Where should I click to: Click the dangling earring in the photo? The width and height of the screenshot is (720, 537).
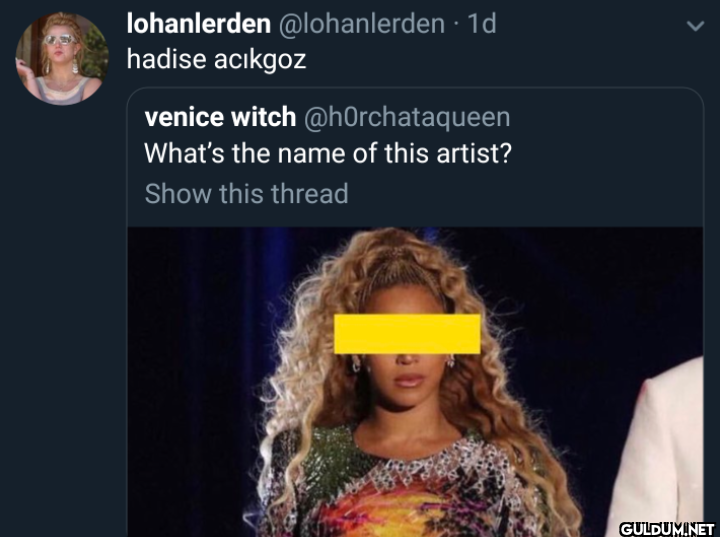[356, 365]
